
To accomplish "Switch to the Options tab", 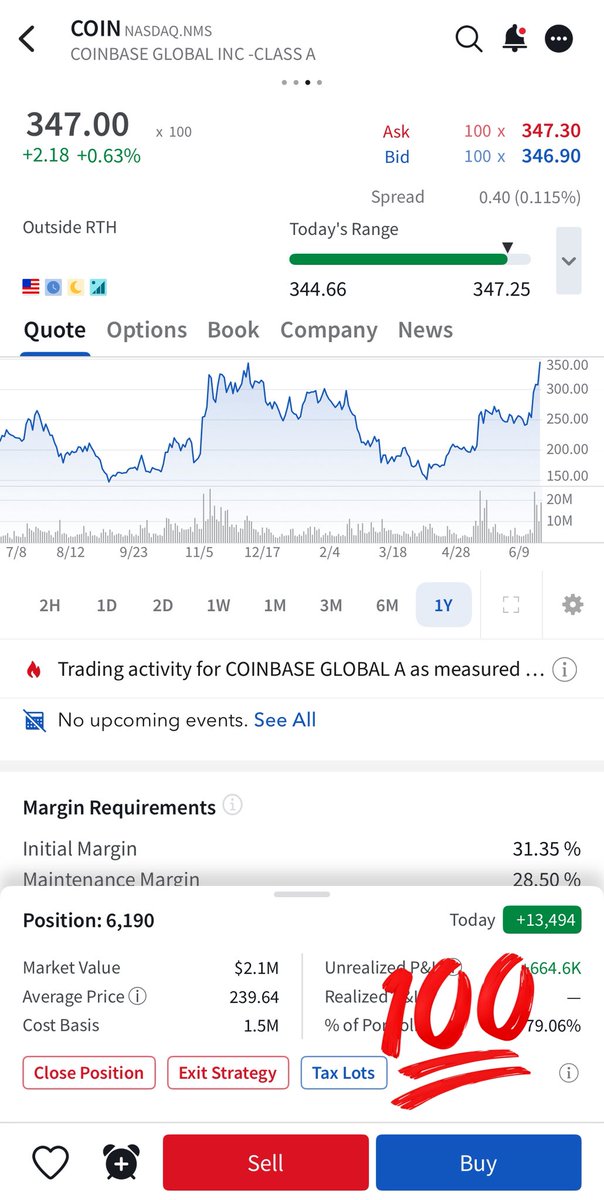I will point(147,330).
